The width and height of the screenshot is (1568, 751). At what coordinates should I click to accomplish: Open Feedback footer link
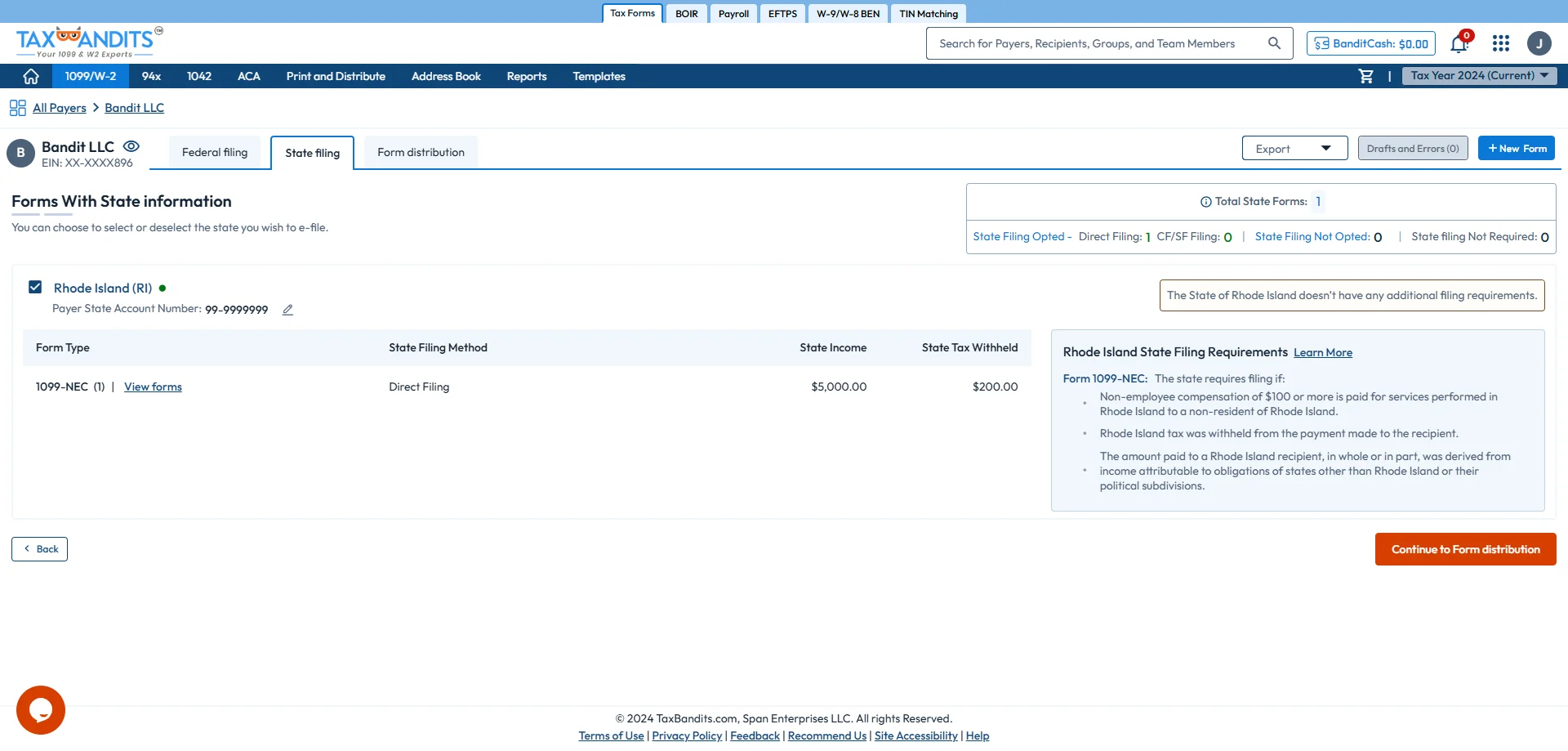755,735
